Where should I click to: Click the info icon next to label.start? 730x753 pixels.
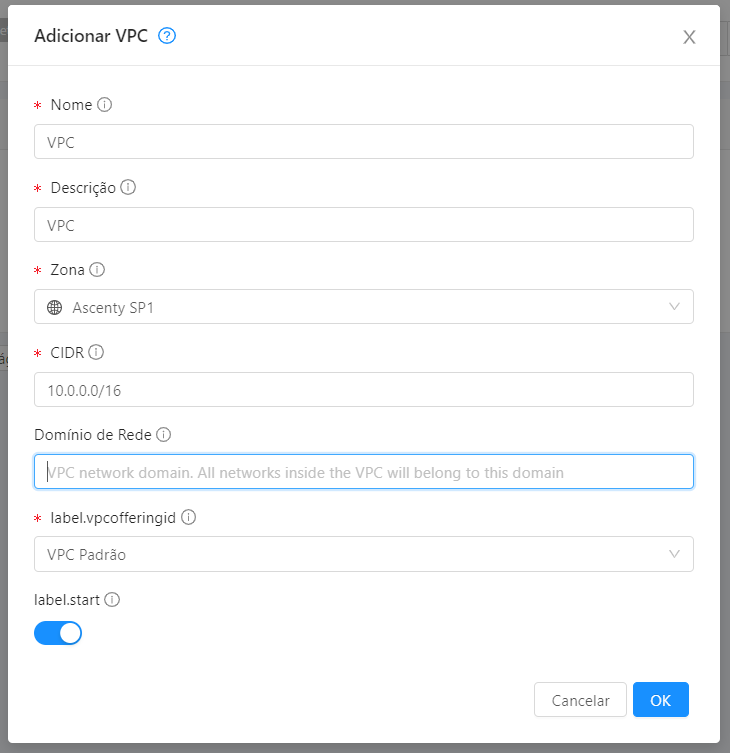point(112,599)
